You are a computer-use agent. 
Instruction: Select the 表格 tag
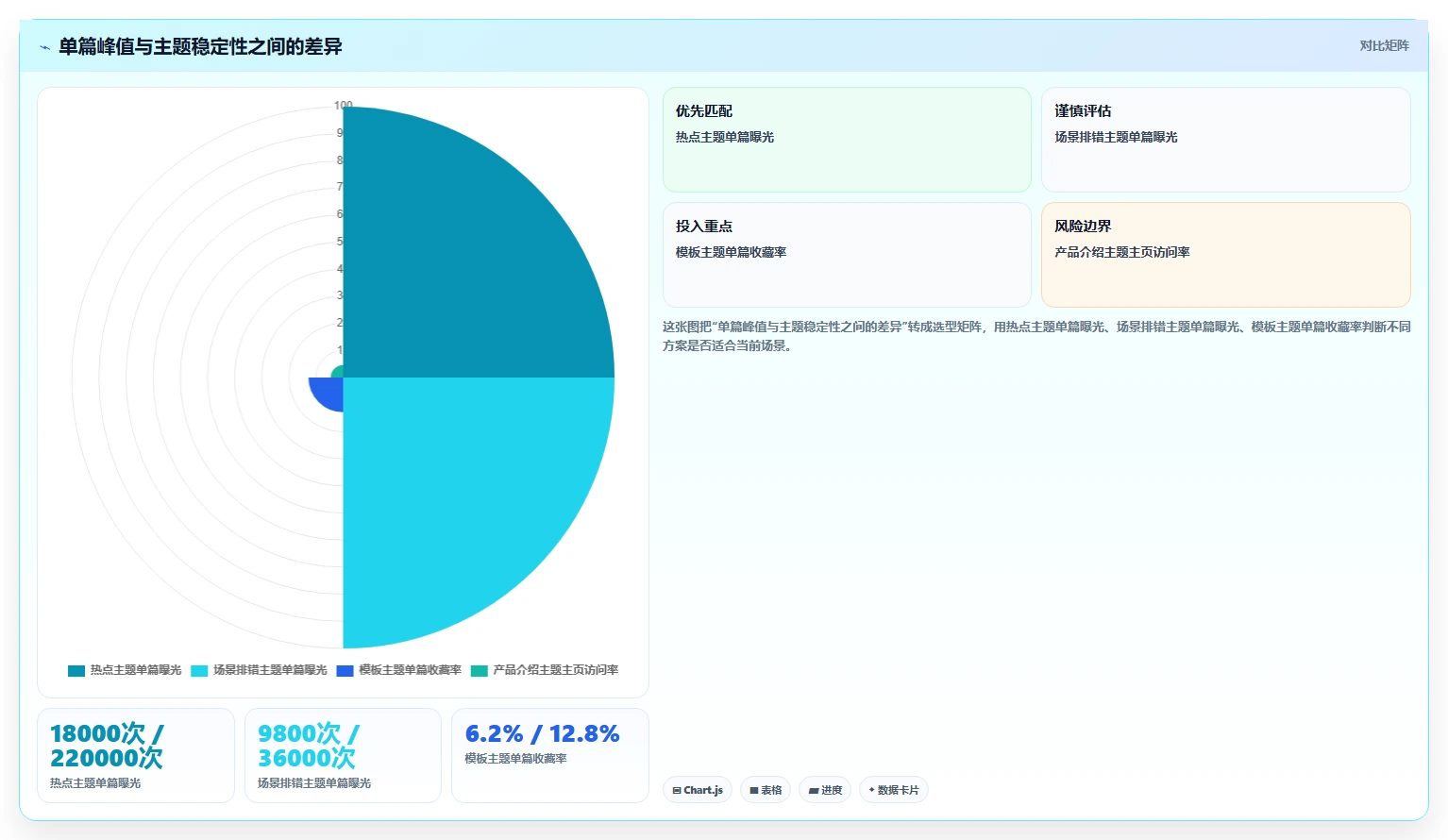(766, 790)
